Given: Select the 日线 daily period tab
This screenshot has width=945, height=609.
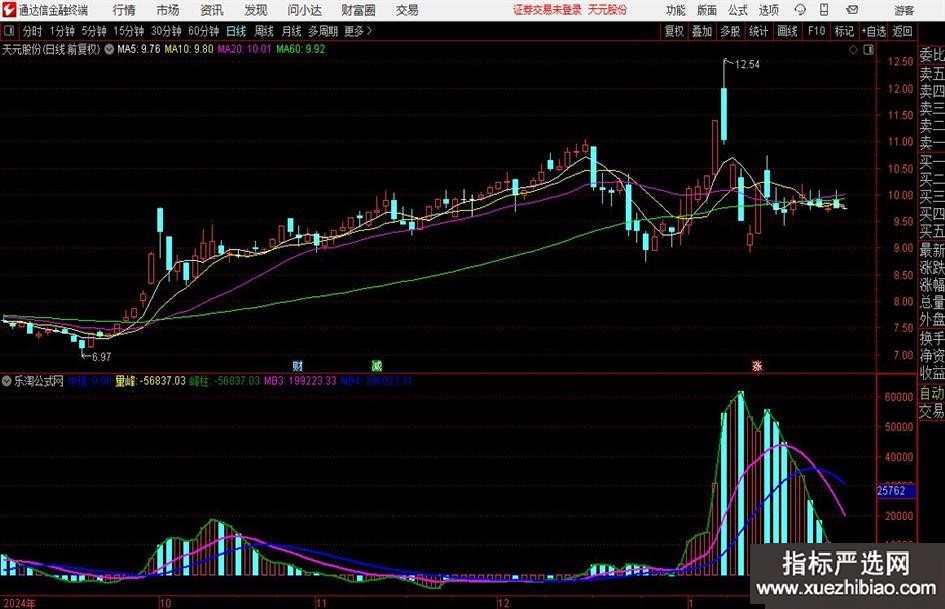Looking at the screenshot, I should click(x=236, y=31).
